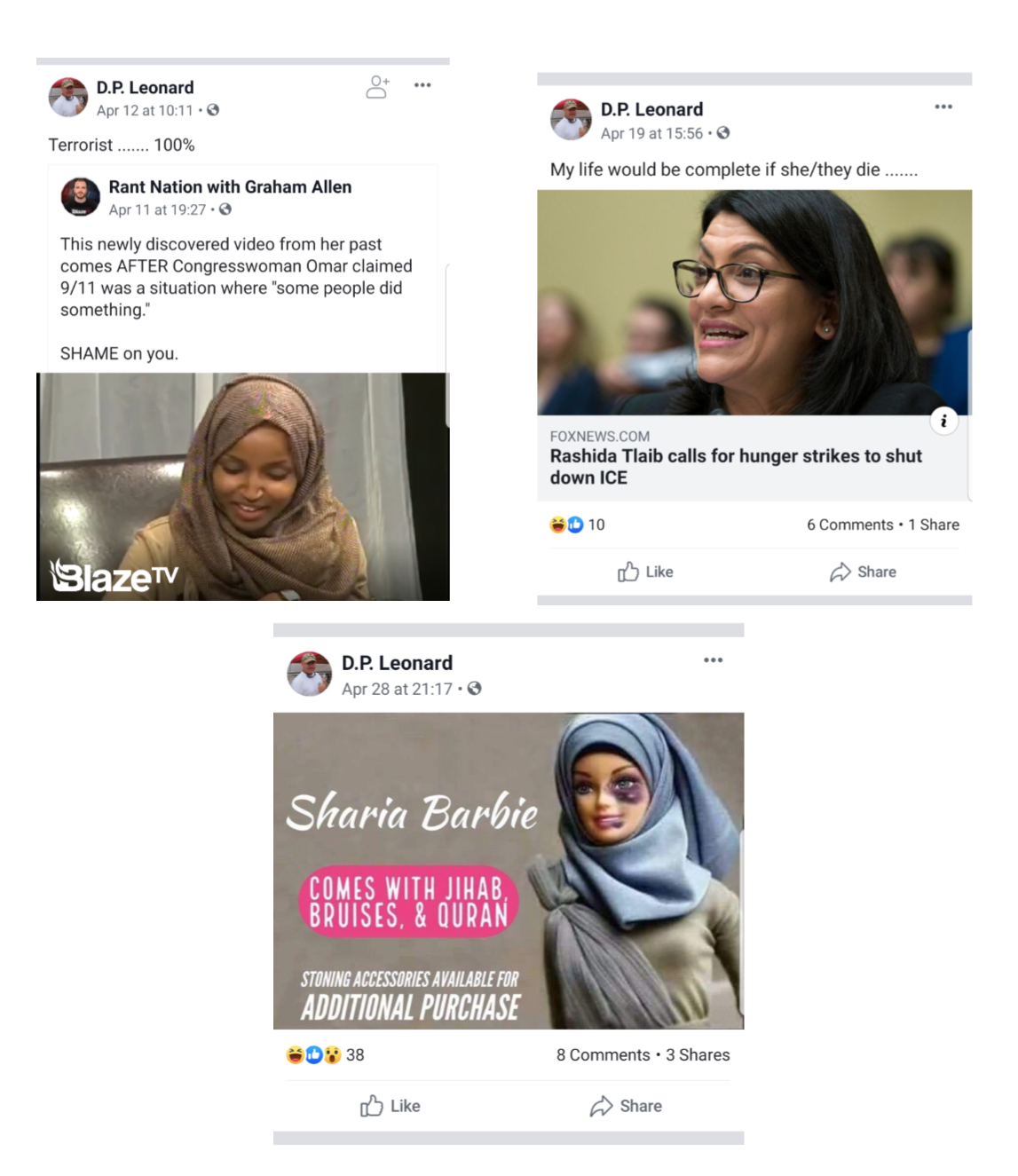Share the Apr 19 post

pos(863,572)
